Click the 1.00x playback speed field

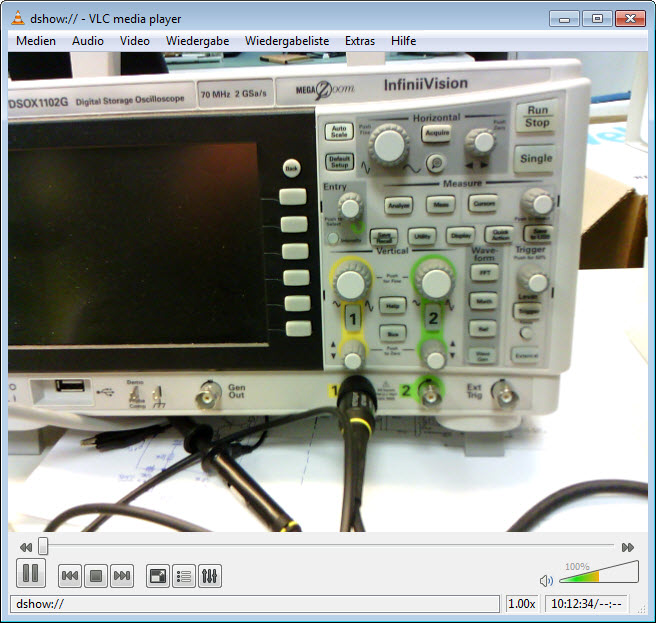click(x=521, y=604)
